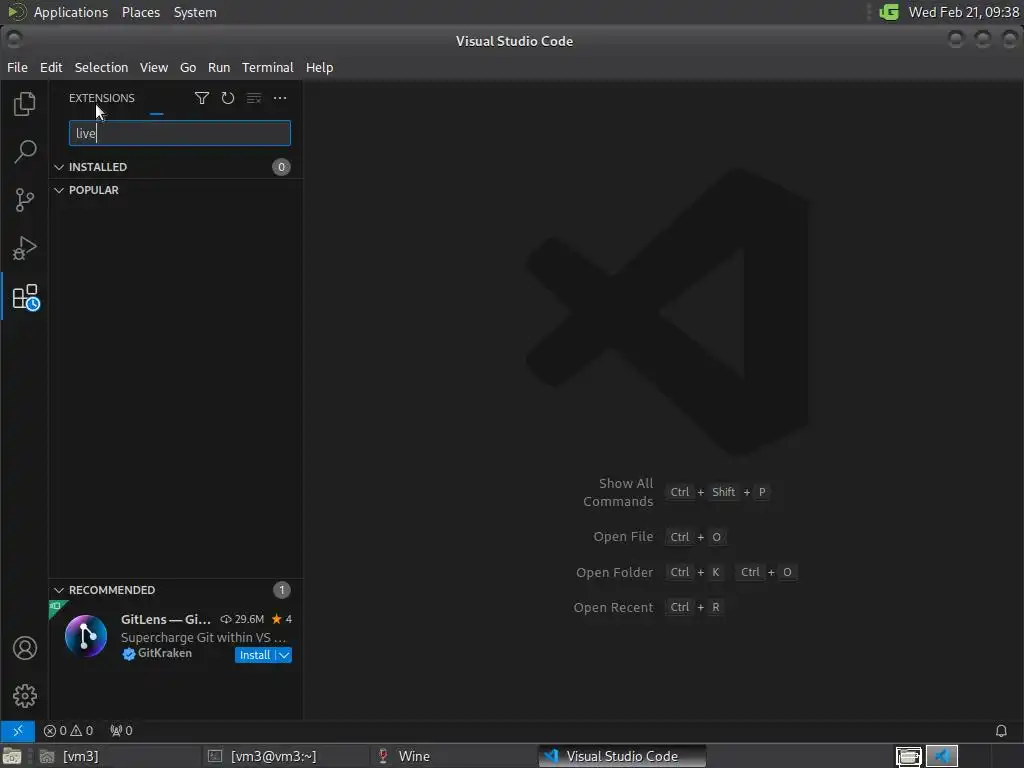The height and width of the screenshot is (768, 1024).
Task: Collapse the POPULAR section
Action: click(x=59, y=190)
